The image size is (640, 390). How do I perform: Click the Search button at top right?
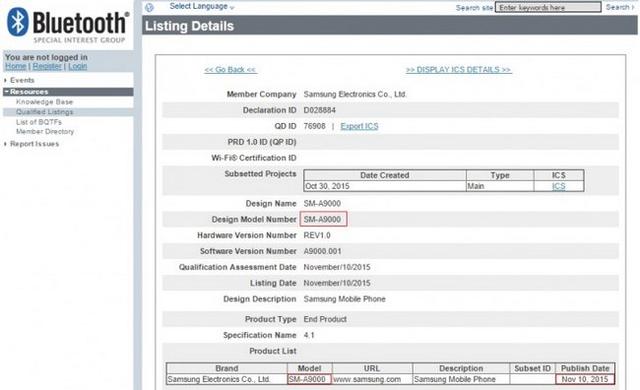pyautogui.click(x=619, y=7)
